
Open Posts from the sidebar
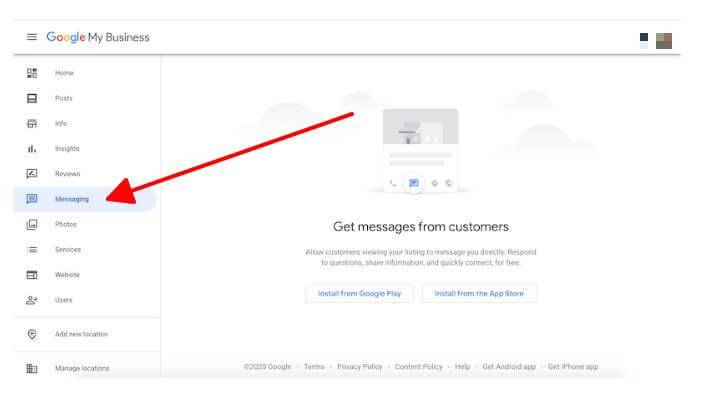[64, 98]
